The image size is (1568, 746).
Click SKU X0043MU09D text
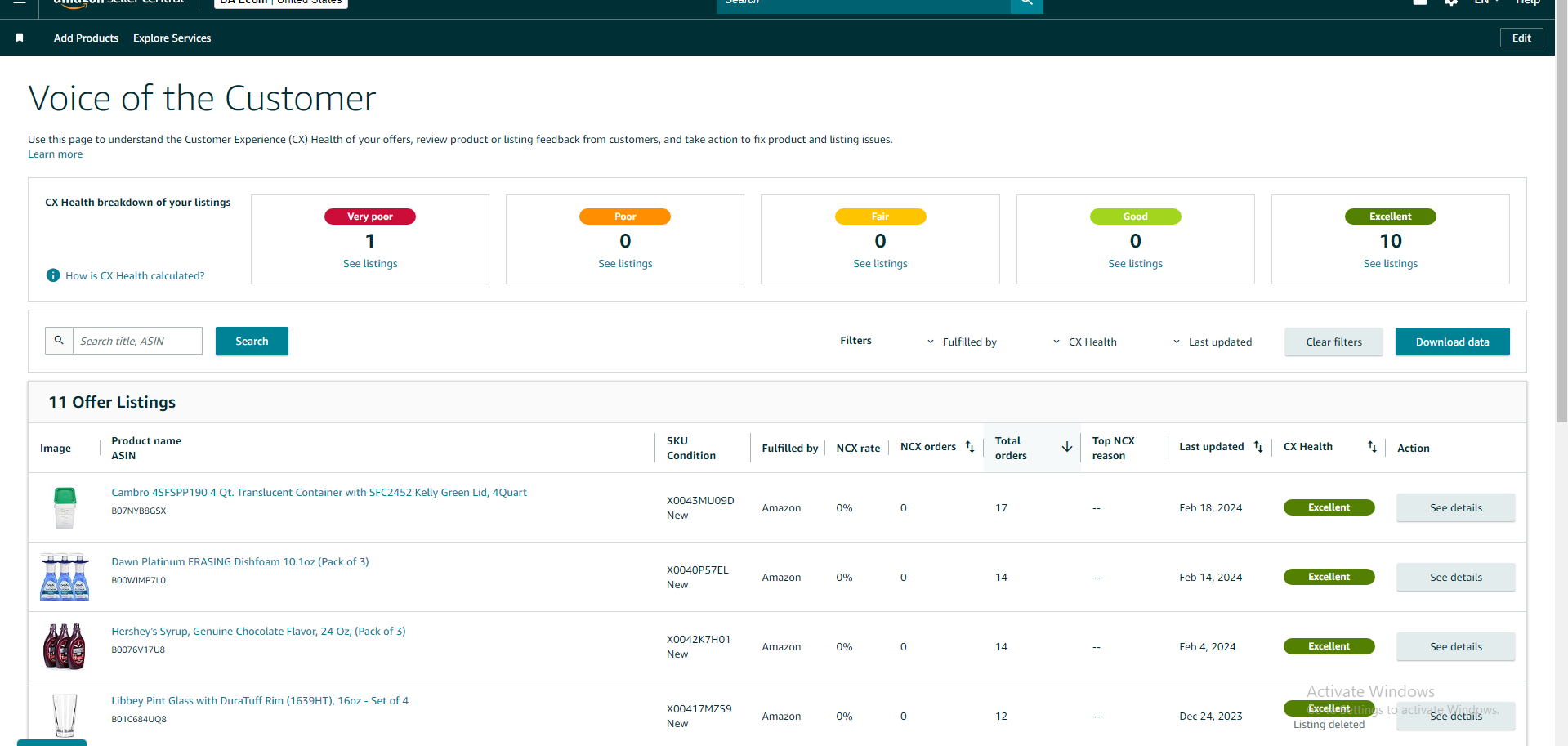click(700, 501)
